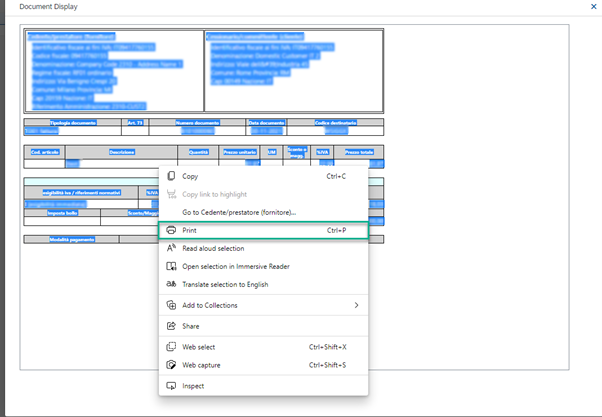The image size is (602, 417).
Task: Click the Cessionario/committente client info box
Action: 293,70
